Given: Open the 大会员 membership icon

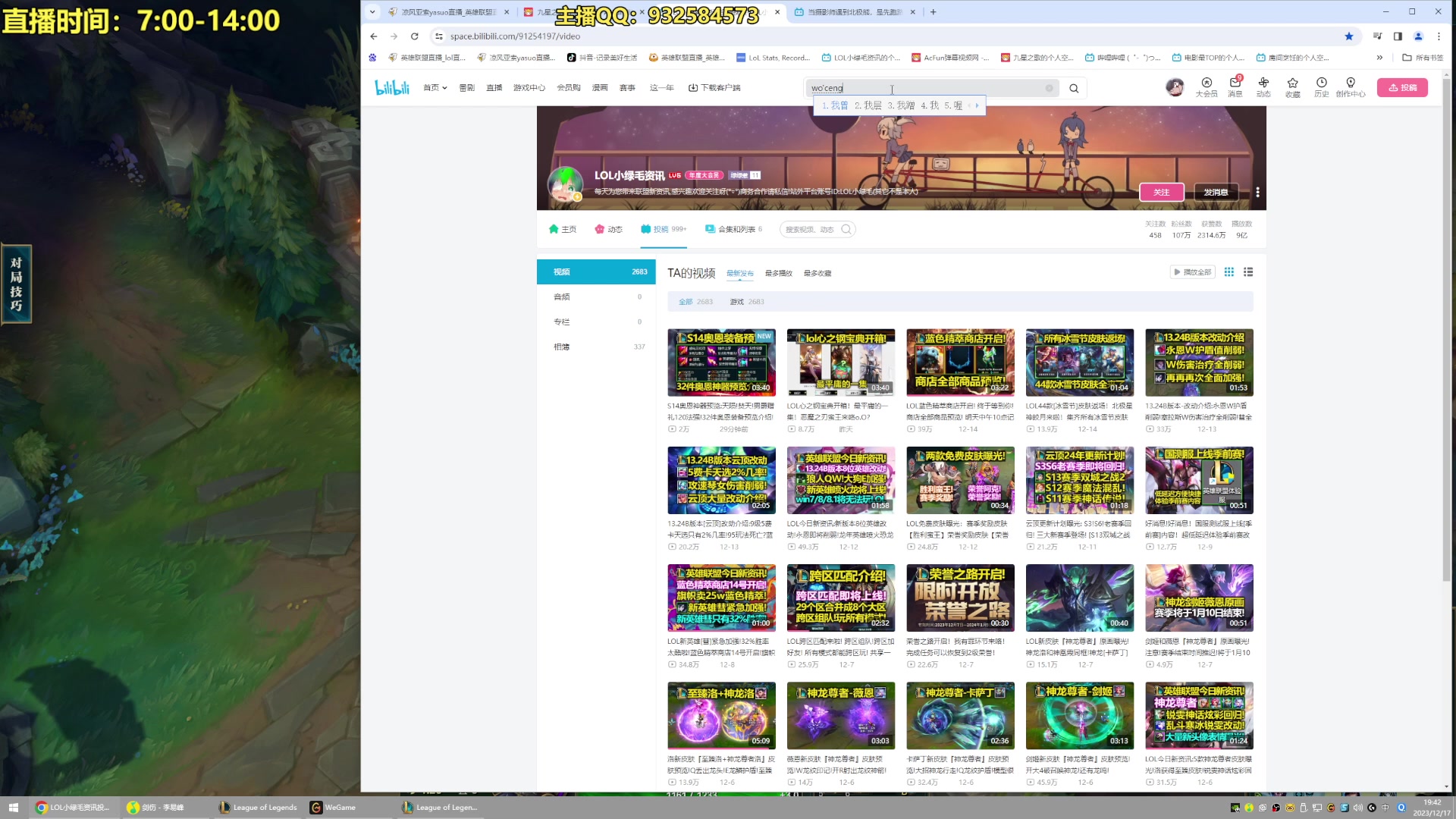Looking at the screenshot, I should click(x=1206, y=87).
